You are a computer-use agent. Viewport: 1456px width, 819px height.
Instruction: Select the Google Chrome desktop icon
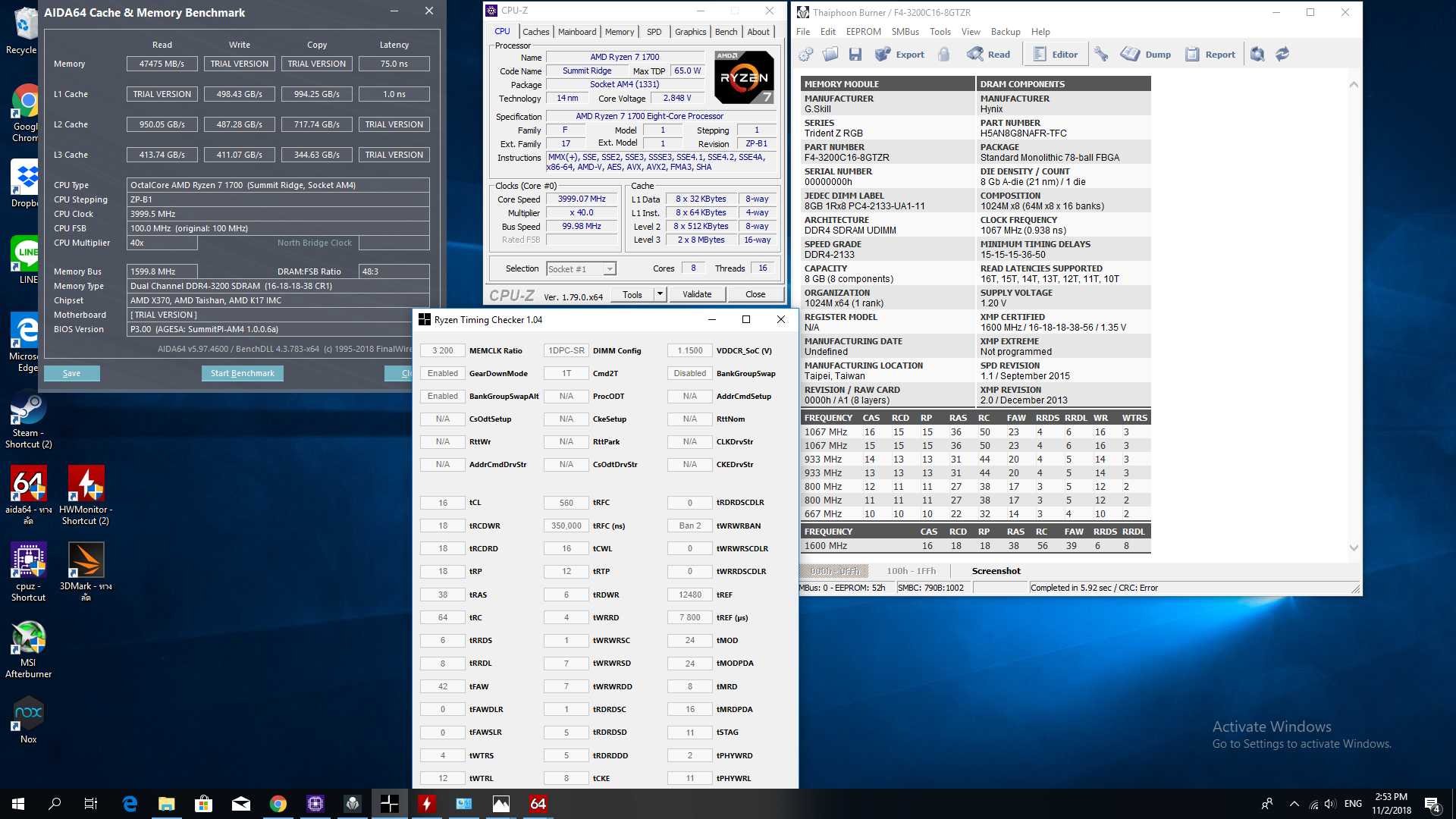(26, 112)
